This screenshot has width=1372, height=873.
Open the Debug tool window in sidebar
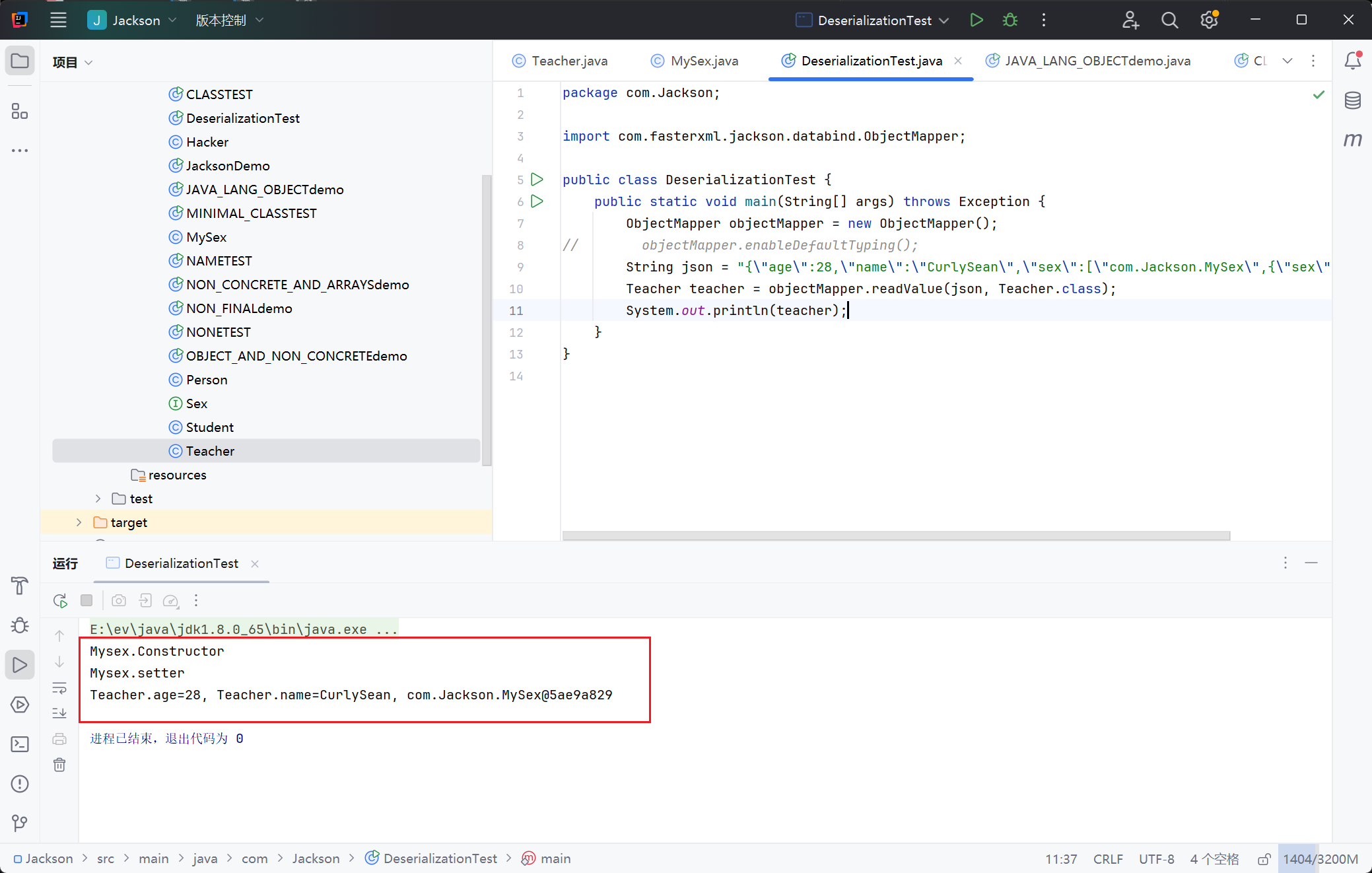coord(20,625)
